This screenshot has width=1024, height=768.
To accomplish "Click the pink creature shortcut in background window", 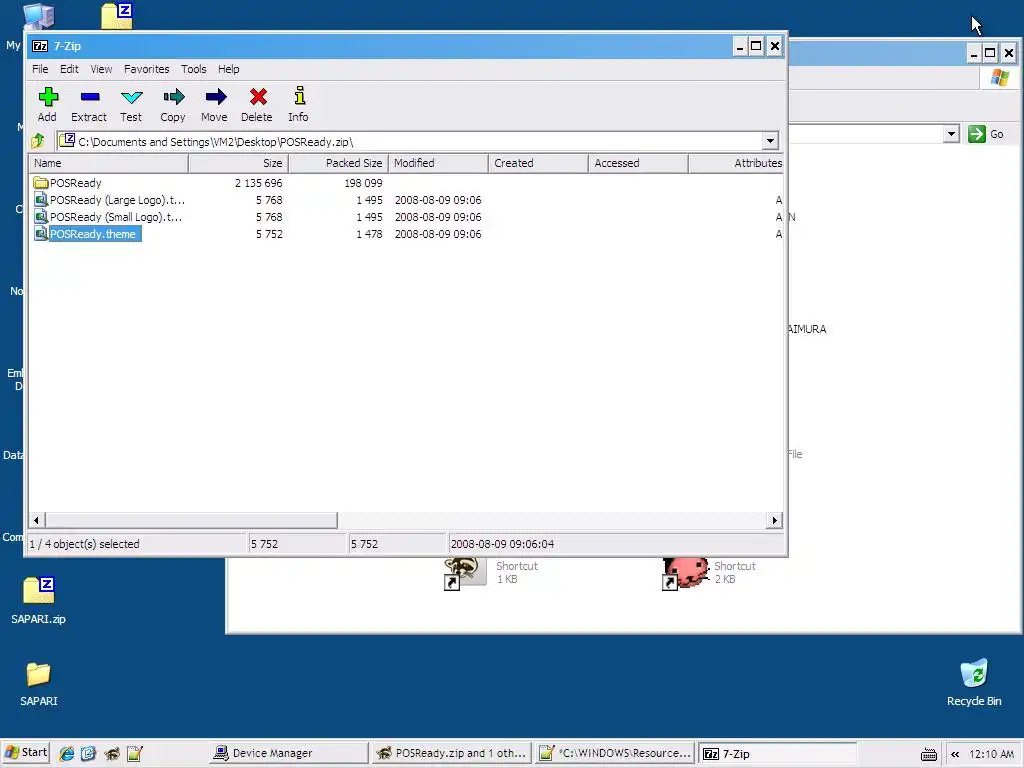I will (x=684, y=573).
